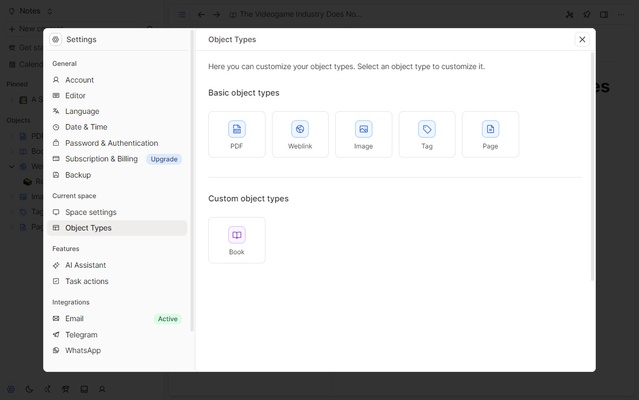Toggle the sidebar list icon

[x=182, y=15]
